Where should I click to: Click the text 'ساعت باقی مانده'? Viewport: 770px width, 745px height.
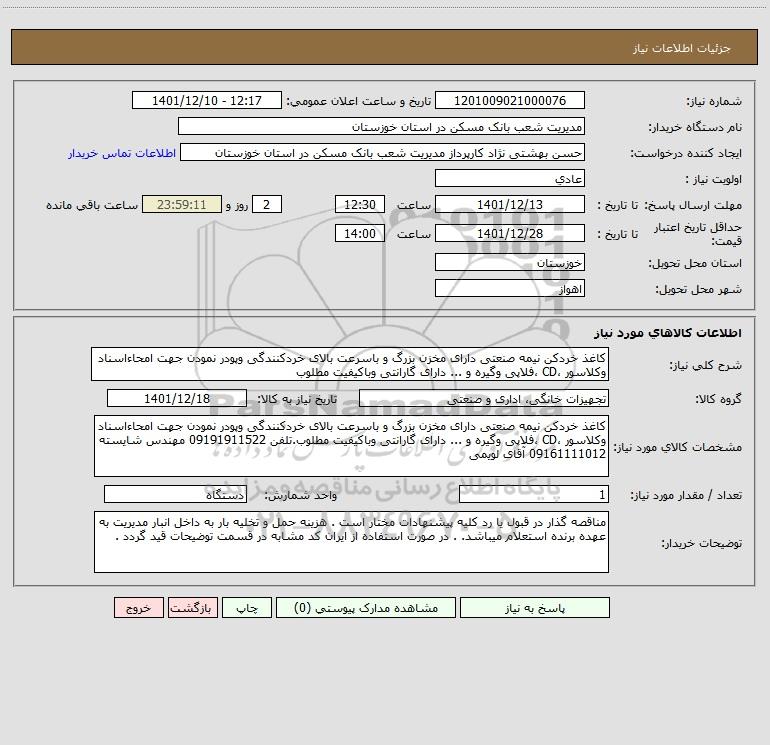pyautogui.click(x=92, y=205)
